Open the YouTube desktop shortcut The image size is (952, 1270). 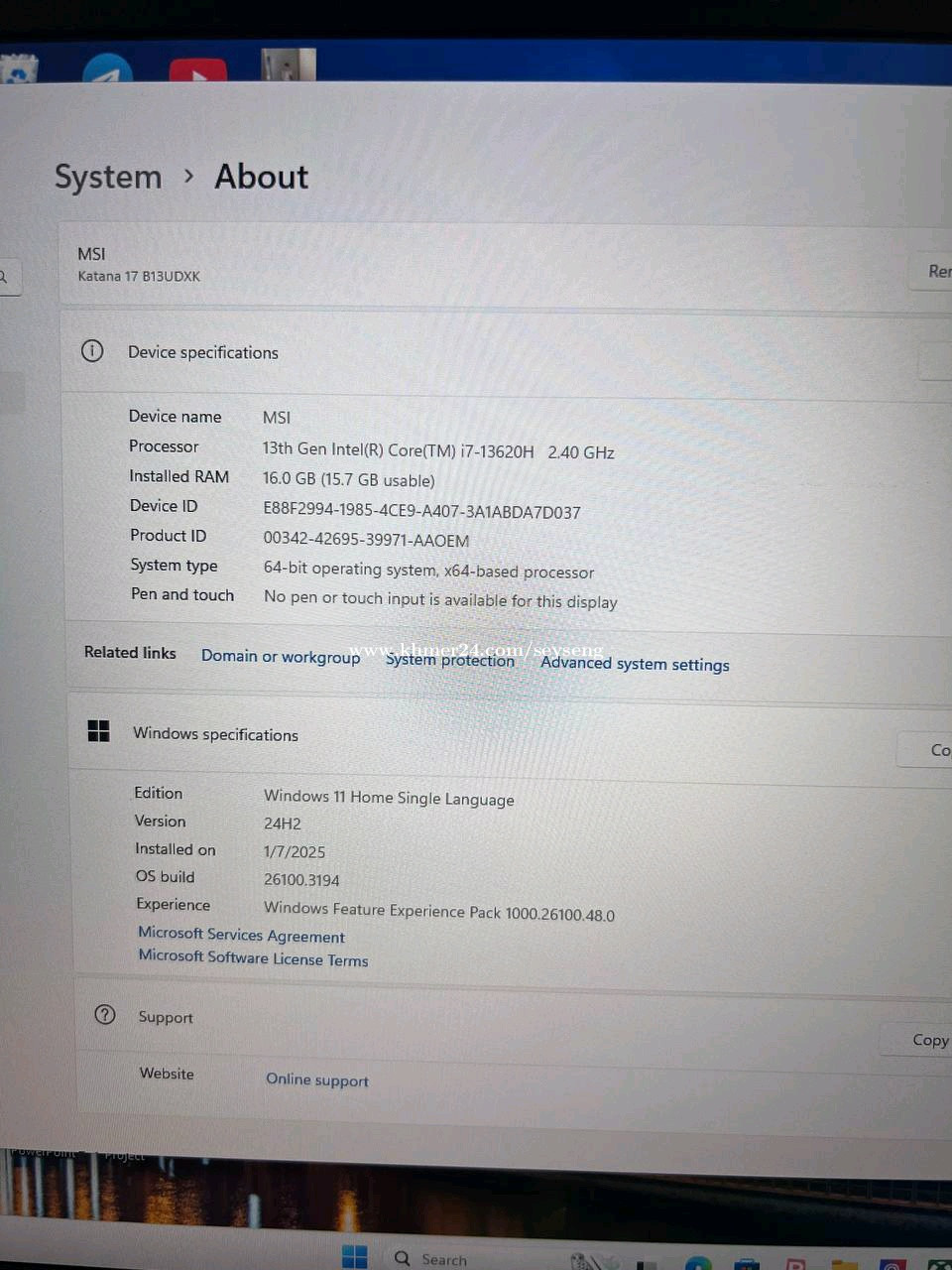pos(198,71)
